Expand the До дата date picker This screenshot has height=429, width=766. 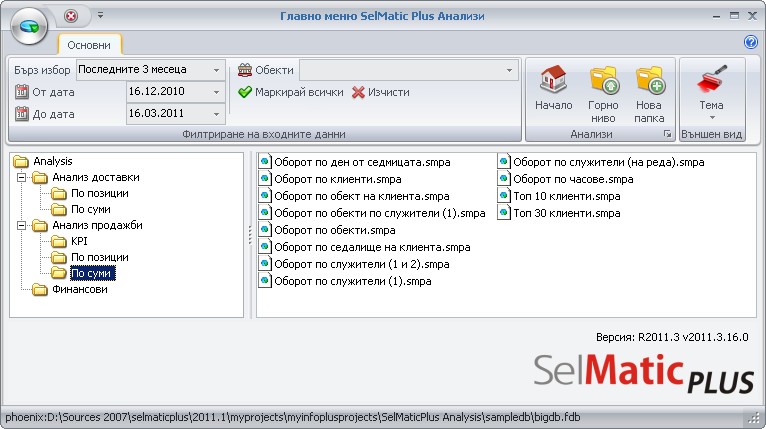click(216, 114)
